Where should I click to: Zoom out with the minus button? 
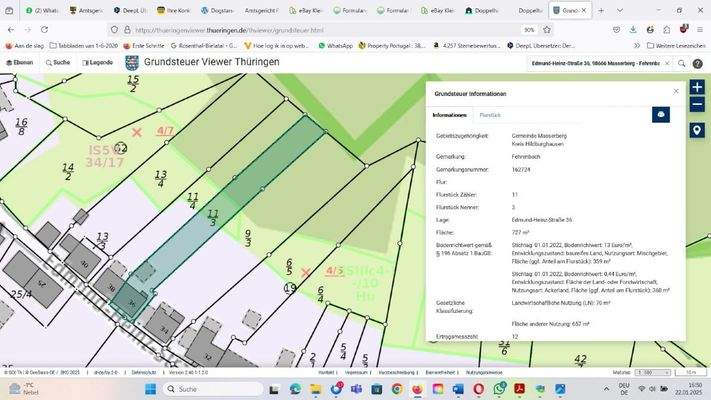(697, 105)
